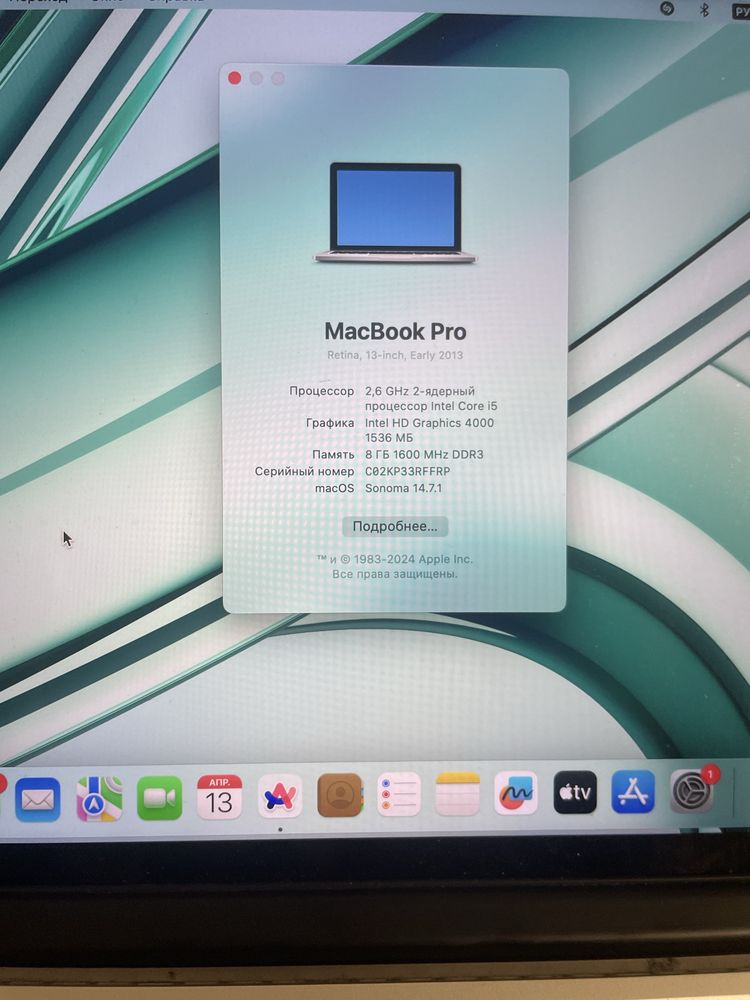Open the Apple TV app

pyautogui.click(x=575, y=792)
